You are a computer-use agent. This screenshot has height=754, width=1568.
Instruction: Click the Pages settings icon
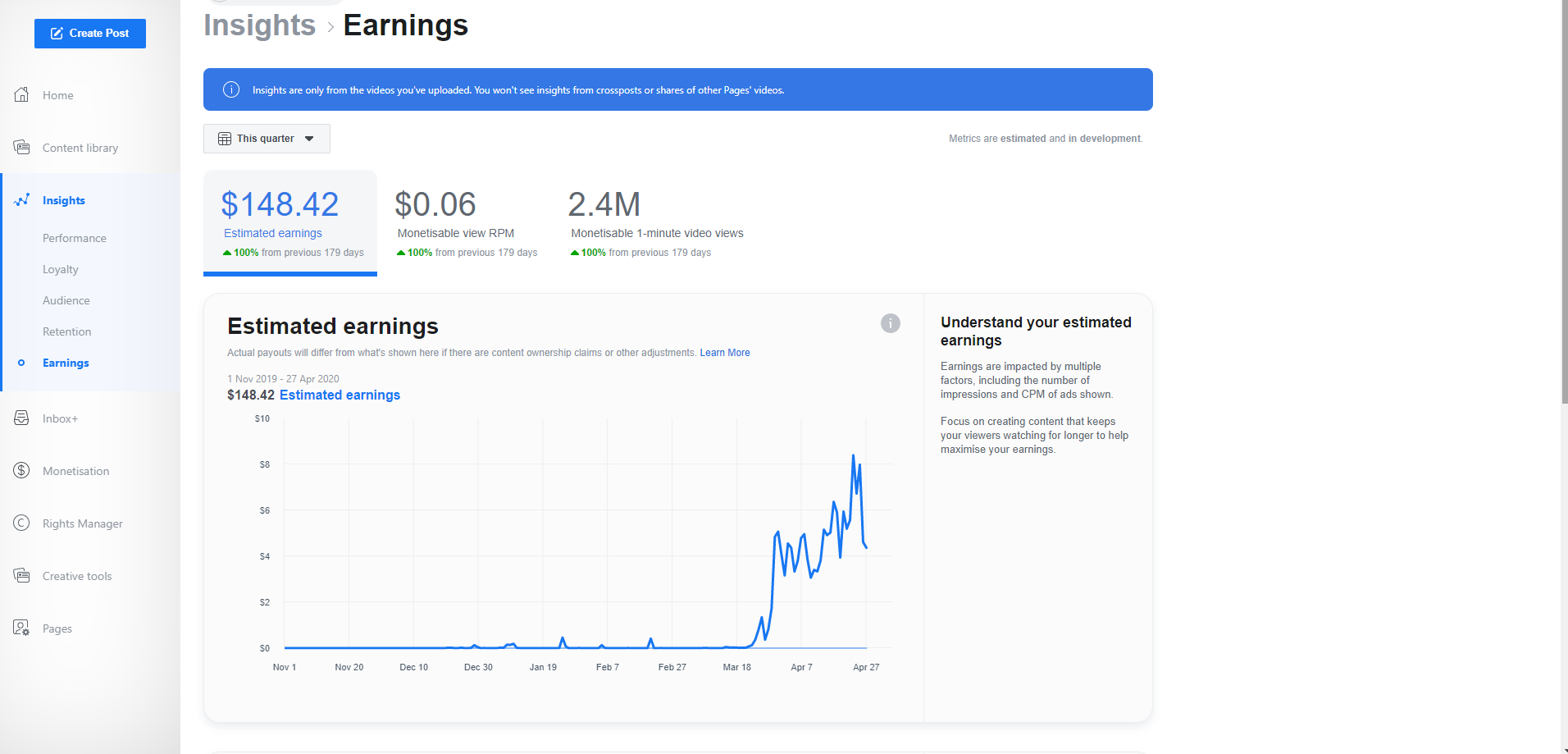point(22,628)
